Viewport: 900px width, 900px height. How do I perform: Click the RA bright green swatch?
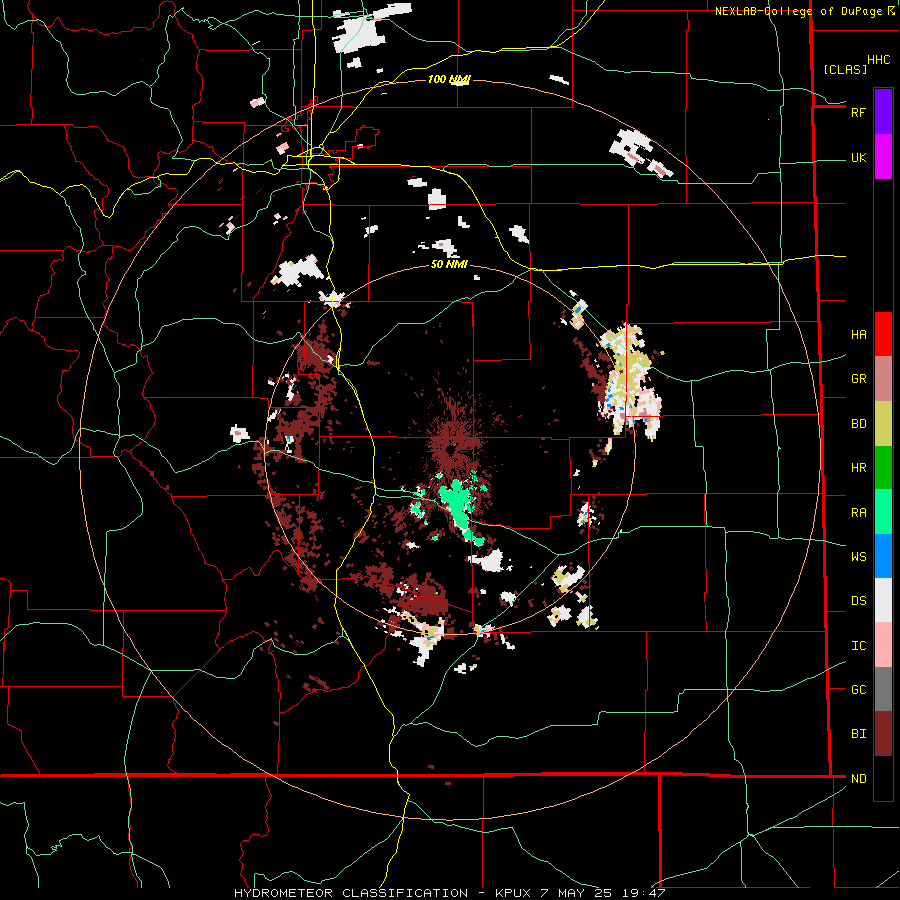pos(883,512)
